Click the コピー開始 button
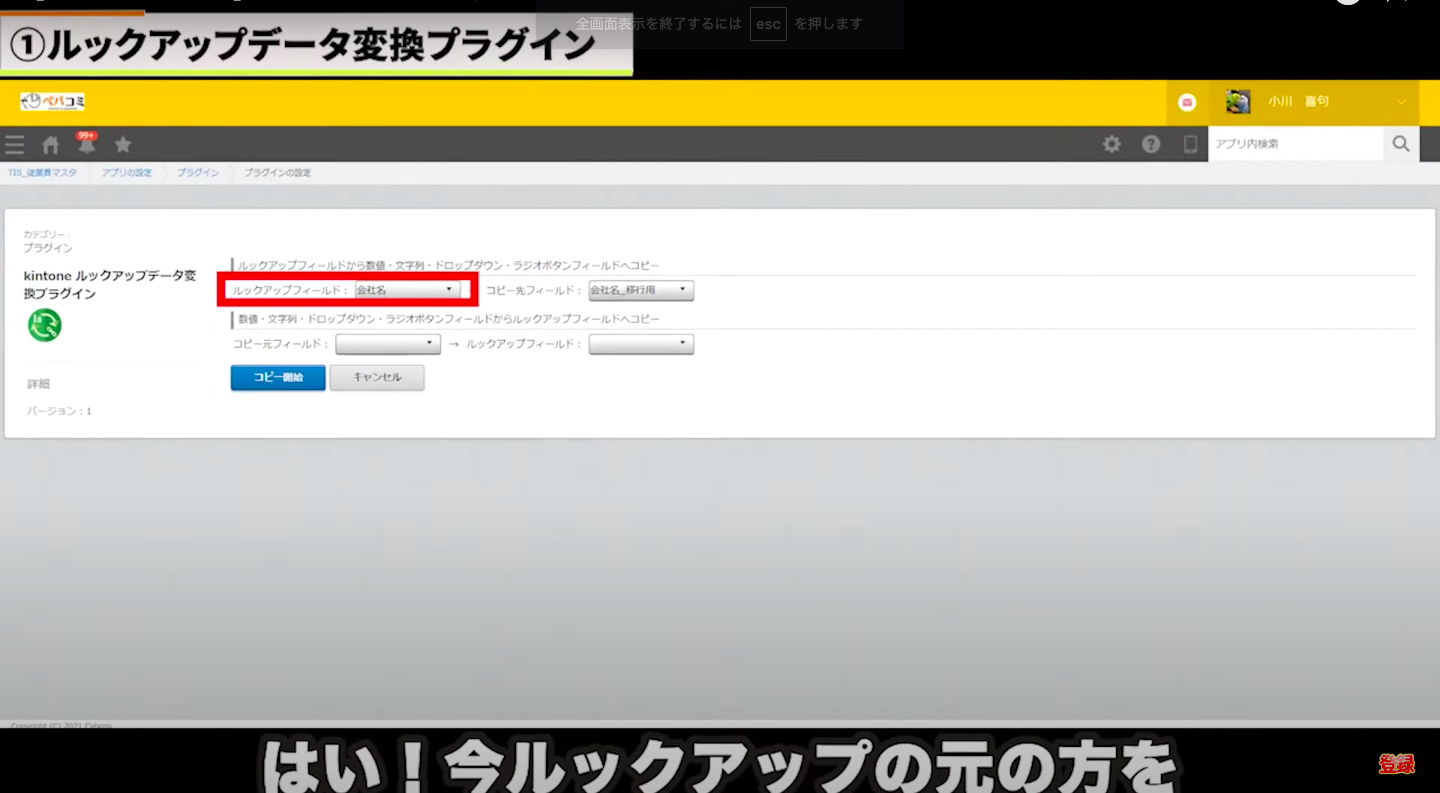 click(278, 377)
